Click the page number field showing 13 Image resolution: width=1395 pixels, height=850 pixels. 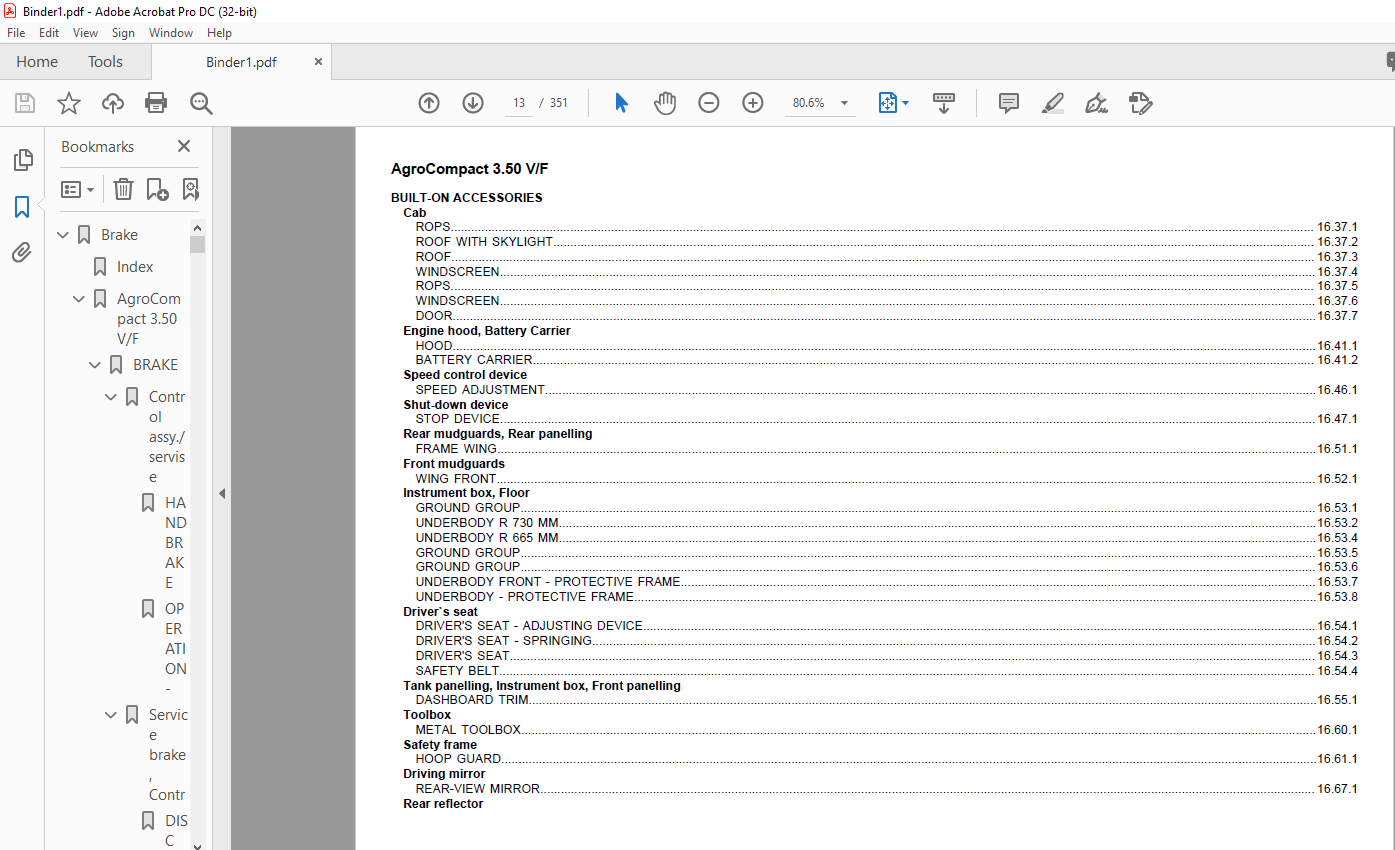tap(519, 103)
